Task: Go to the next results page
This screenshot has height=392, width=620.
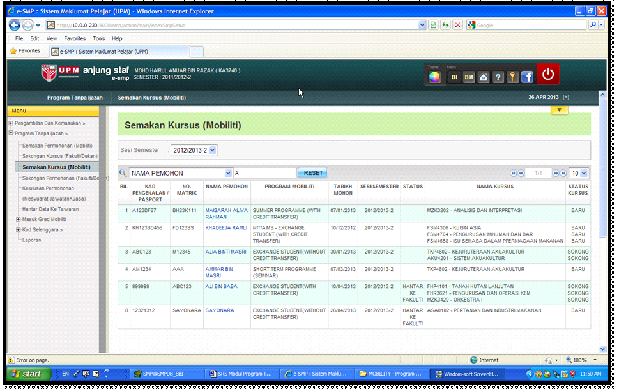Action: (556, 173)
